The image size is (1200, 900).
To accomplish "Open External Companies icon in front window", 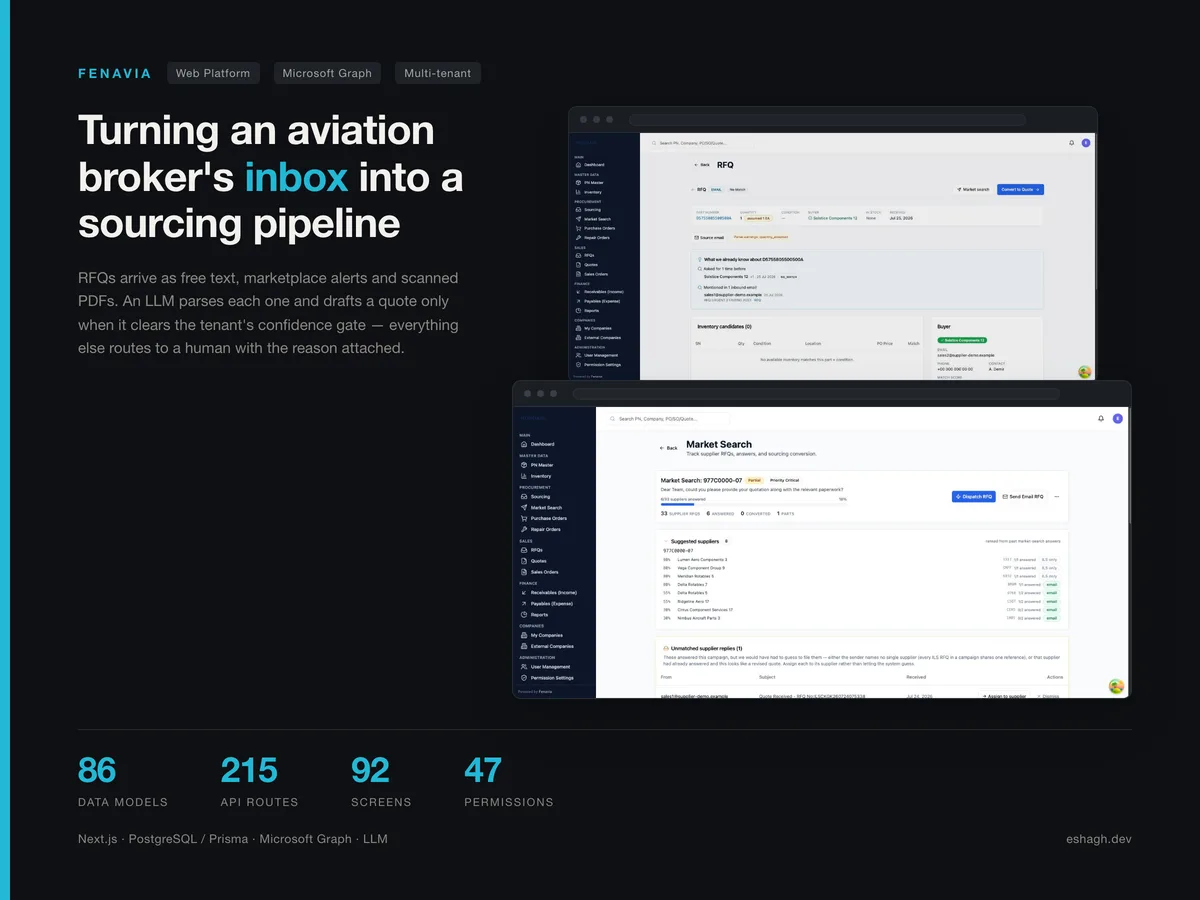I will pos(525,646).
